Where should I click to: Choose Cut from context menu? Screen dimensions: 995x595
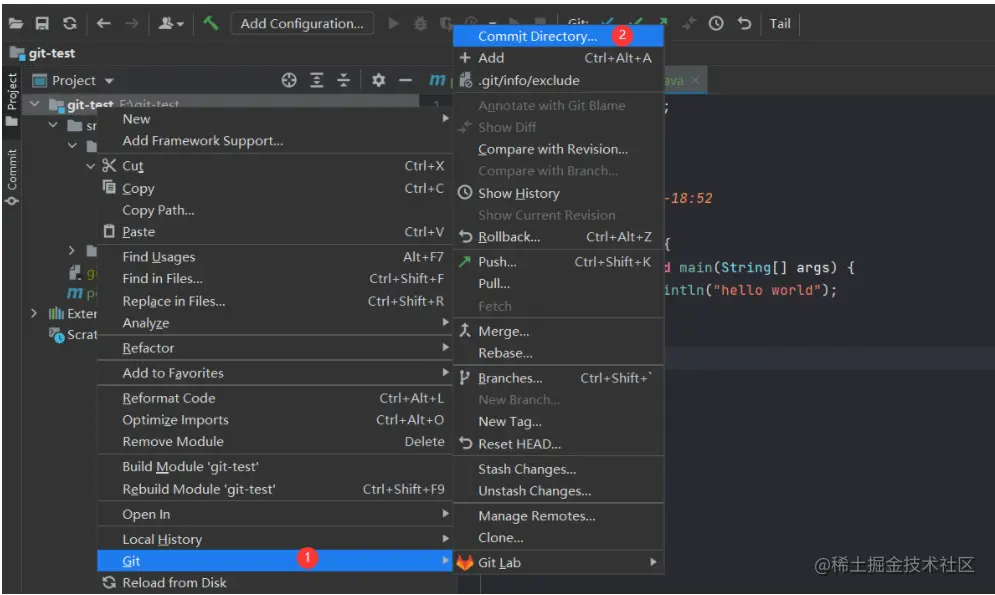pos(275,166)
